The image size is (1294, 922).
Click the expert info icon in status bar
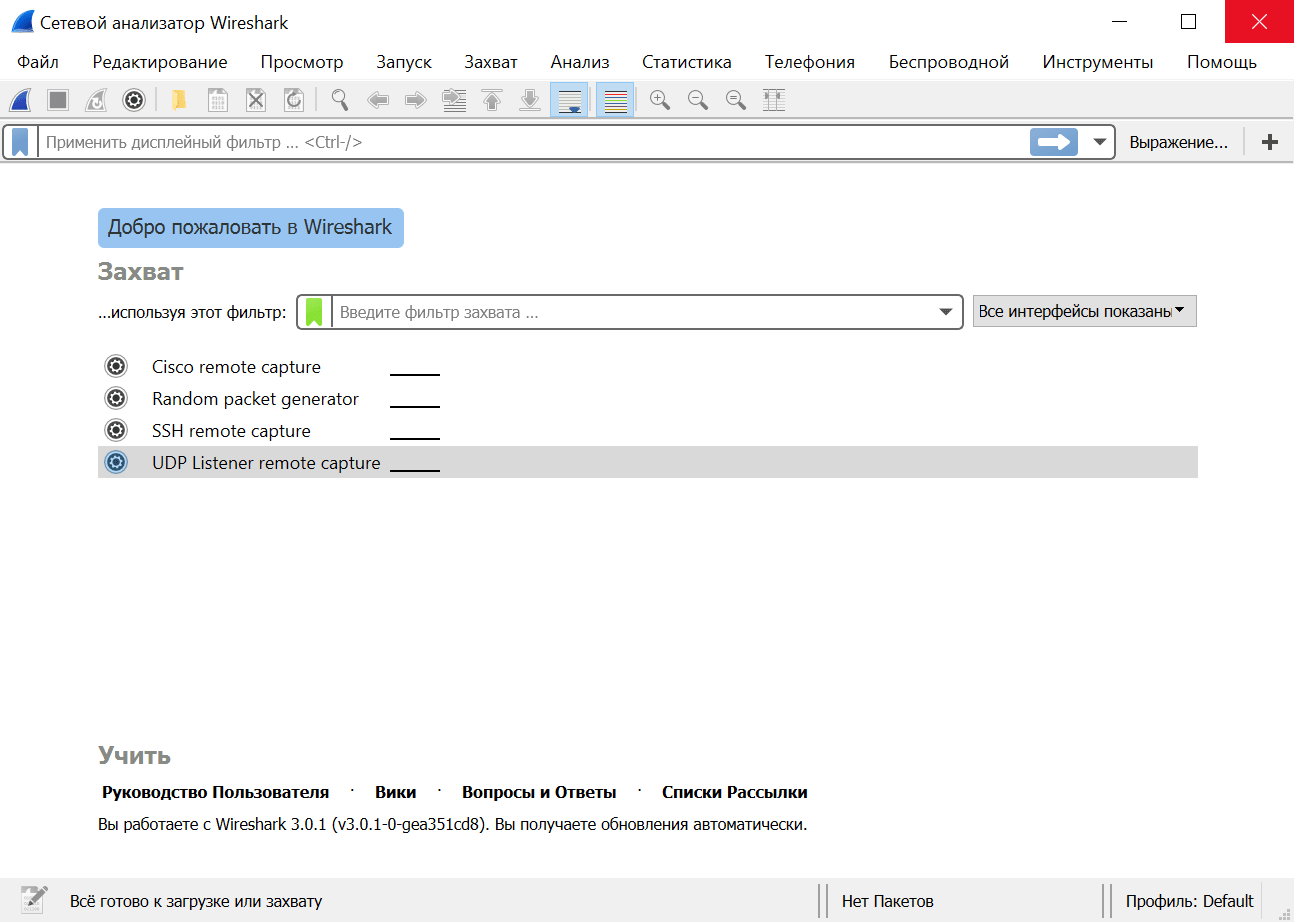34,900
